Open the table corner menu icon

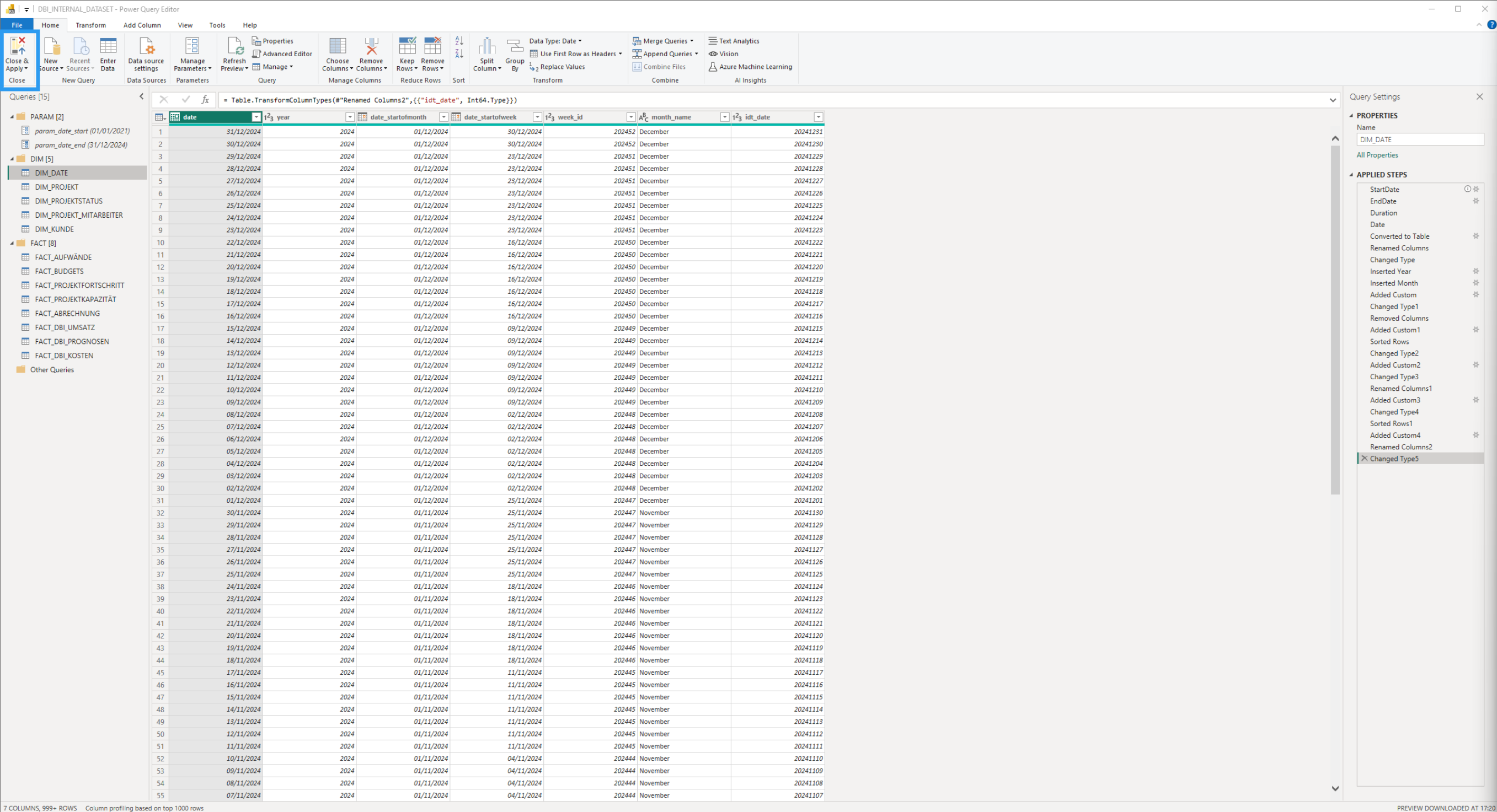(161, 117)
